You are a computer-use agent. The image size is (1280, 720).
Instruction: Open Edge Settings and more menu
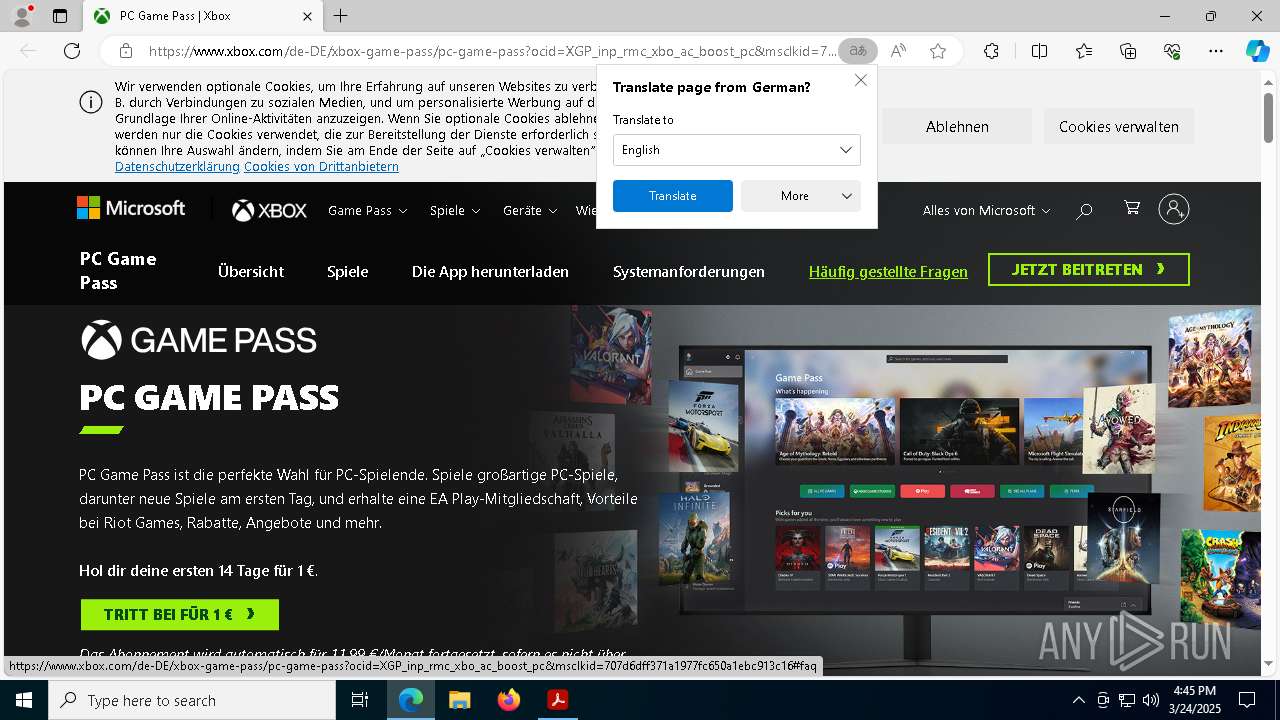tap(1216, 51)
